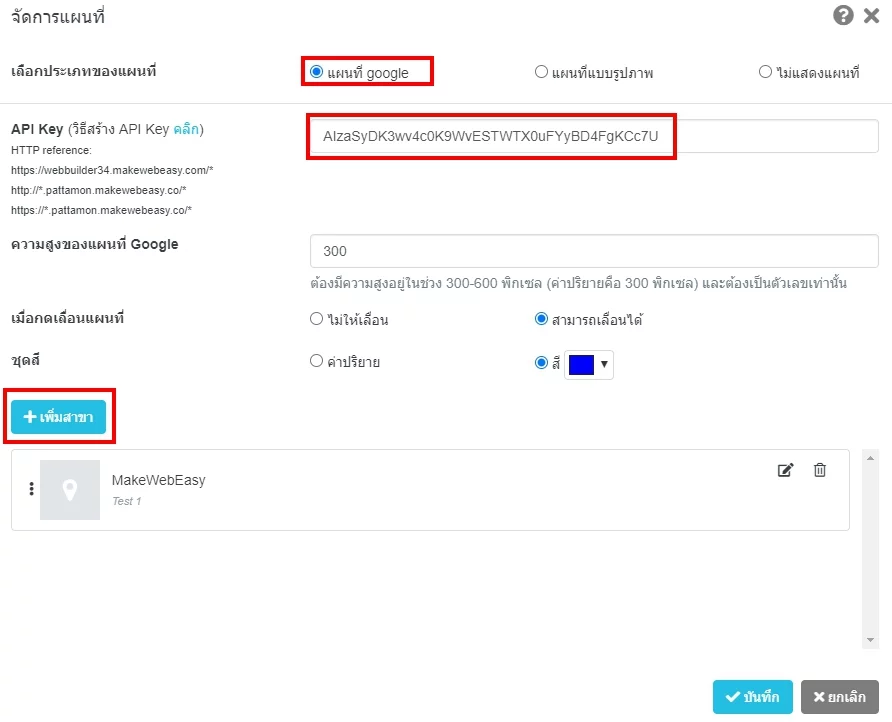
Task: Click the Google map height field
Action: 594,251
